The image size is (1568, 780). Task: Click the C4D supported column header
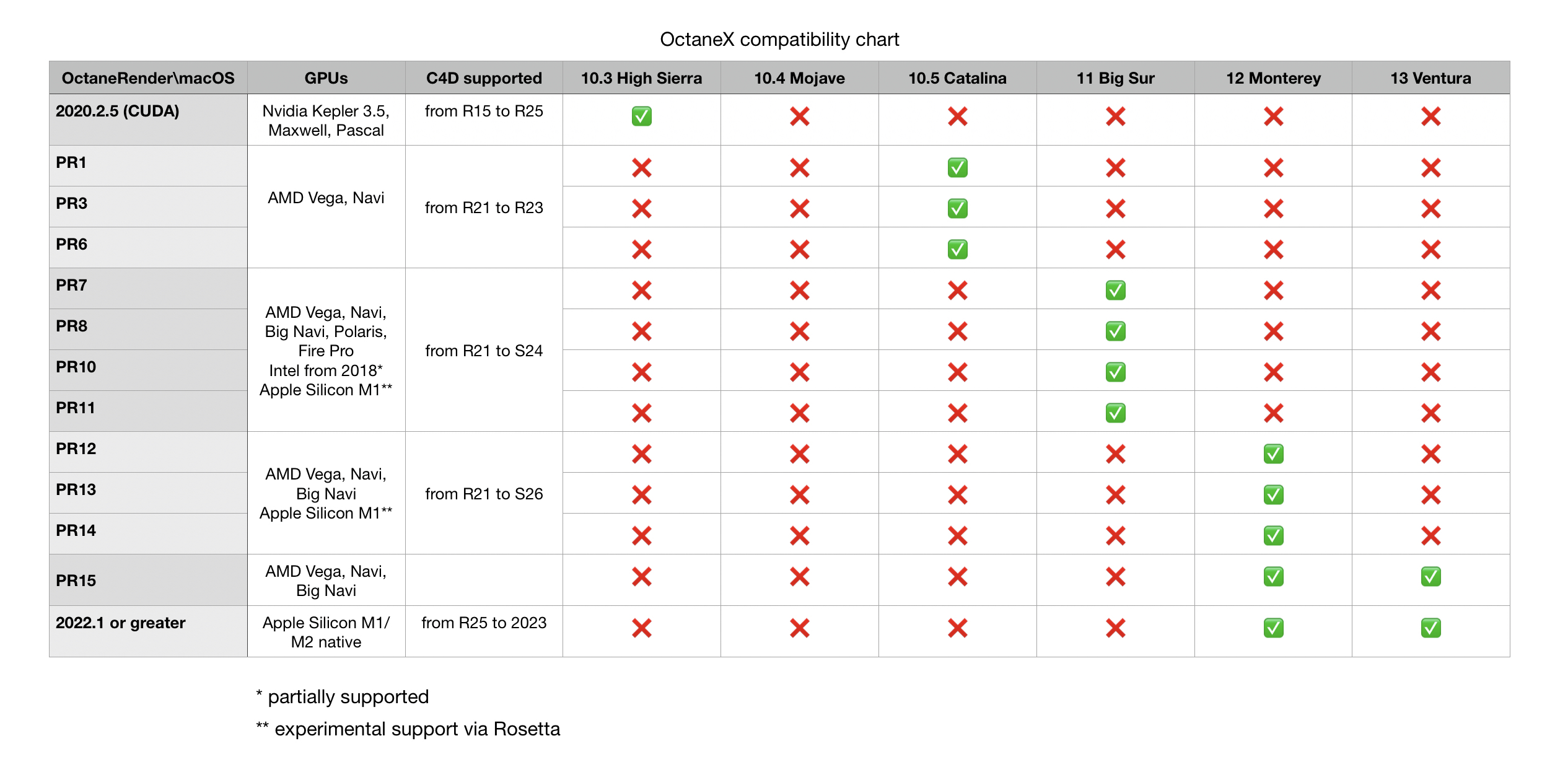484,78
